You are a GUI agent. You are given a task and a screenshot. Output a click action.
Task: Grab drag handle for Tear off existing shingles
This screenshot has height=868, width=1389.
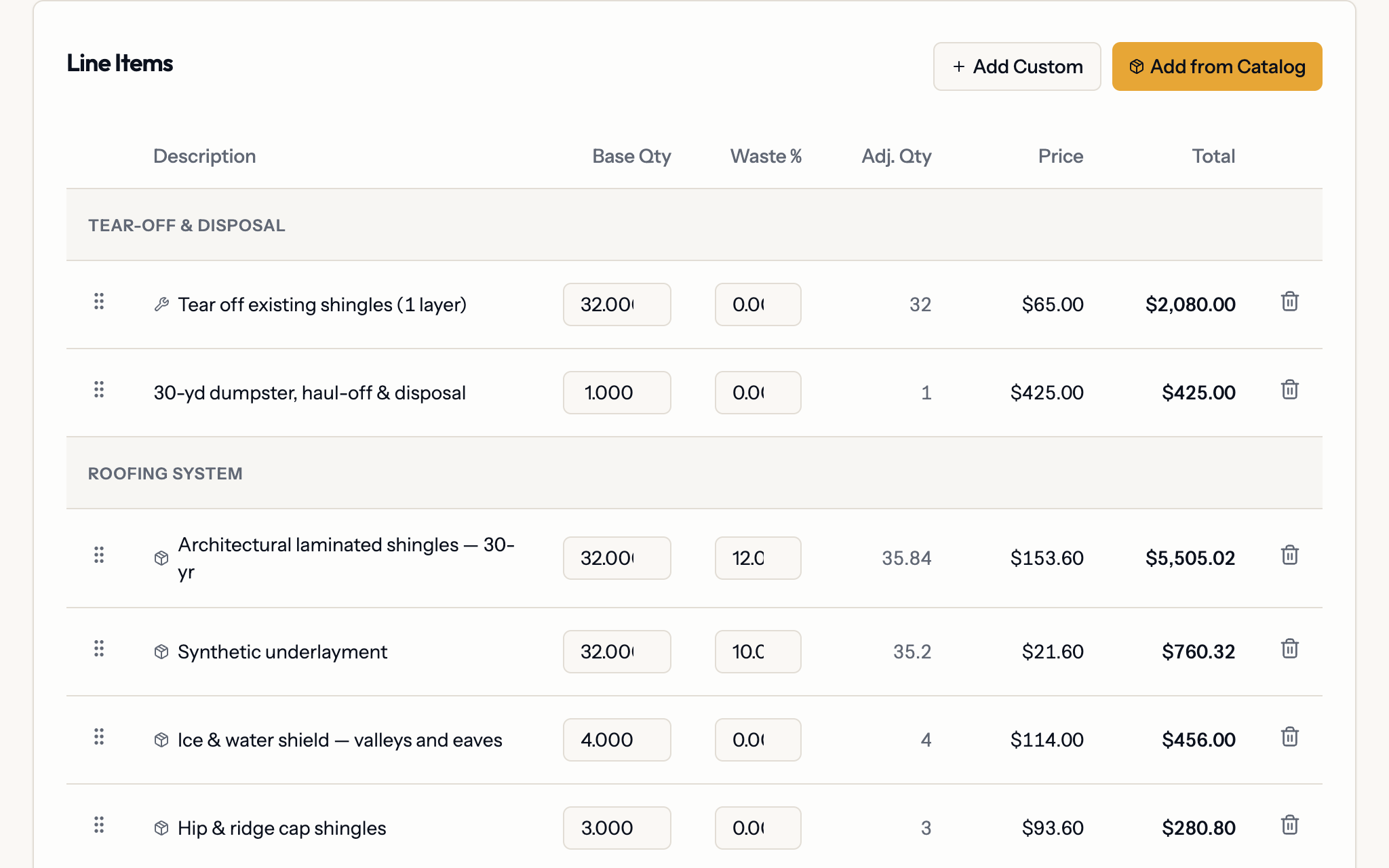(99, 302)
